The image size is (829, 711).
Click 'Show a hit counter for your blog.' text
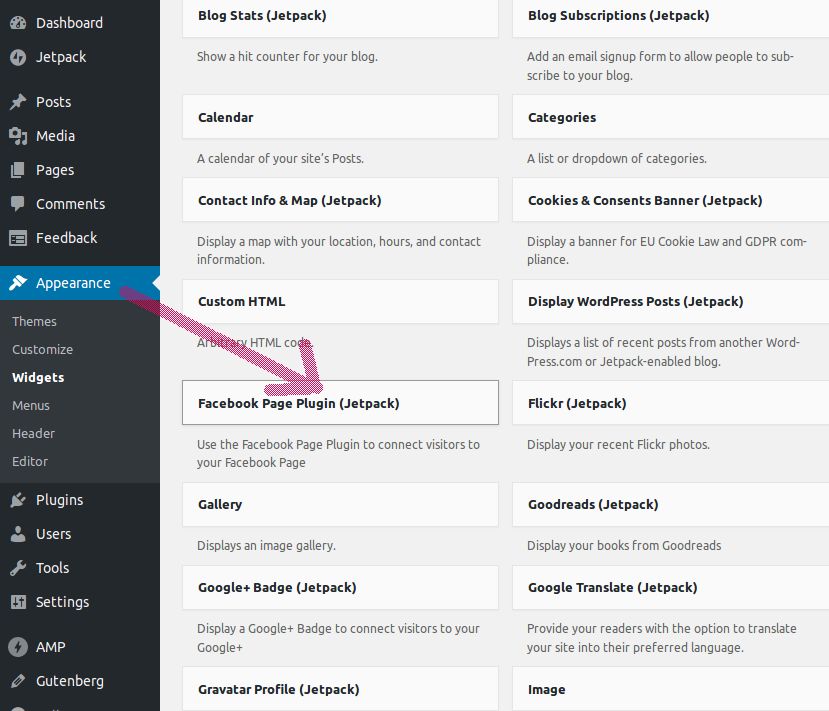288,57
